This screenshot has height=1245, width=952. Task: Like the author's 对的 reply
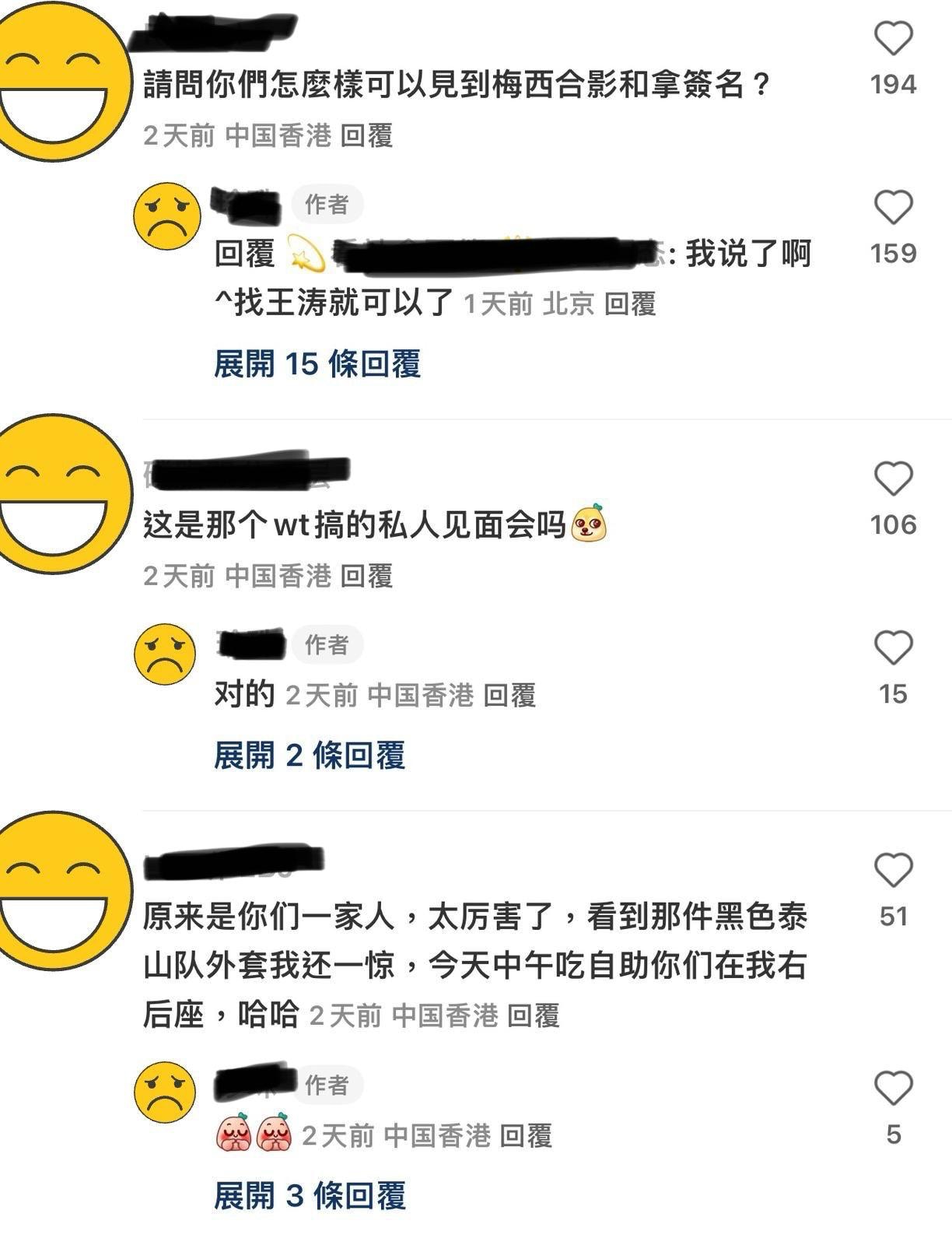coord(893,647)
